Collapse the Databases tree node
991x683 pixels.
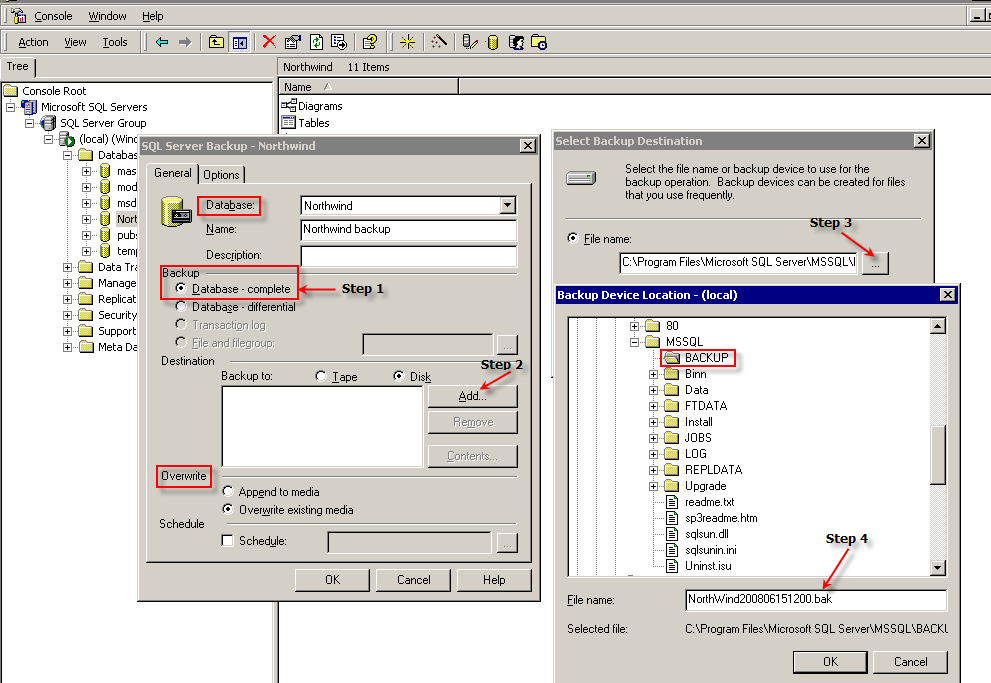click(67, 155)
